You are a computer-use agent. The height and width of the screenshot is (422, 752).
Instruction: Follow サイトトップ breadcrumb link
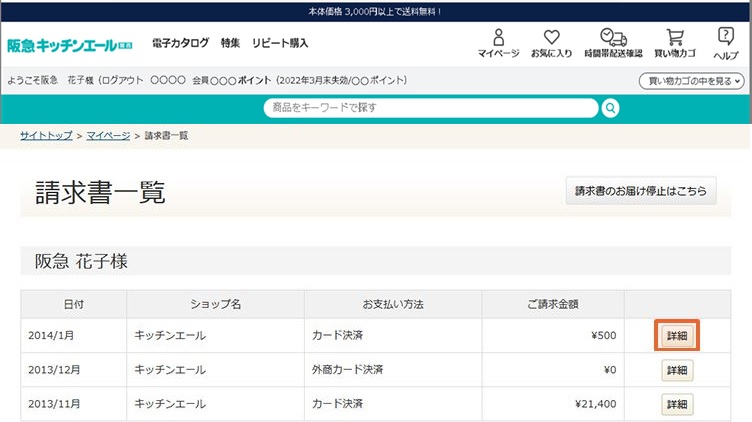(46, 136)
